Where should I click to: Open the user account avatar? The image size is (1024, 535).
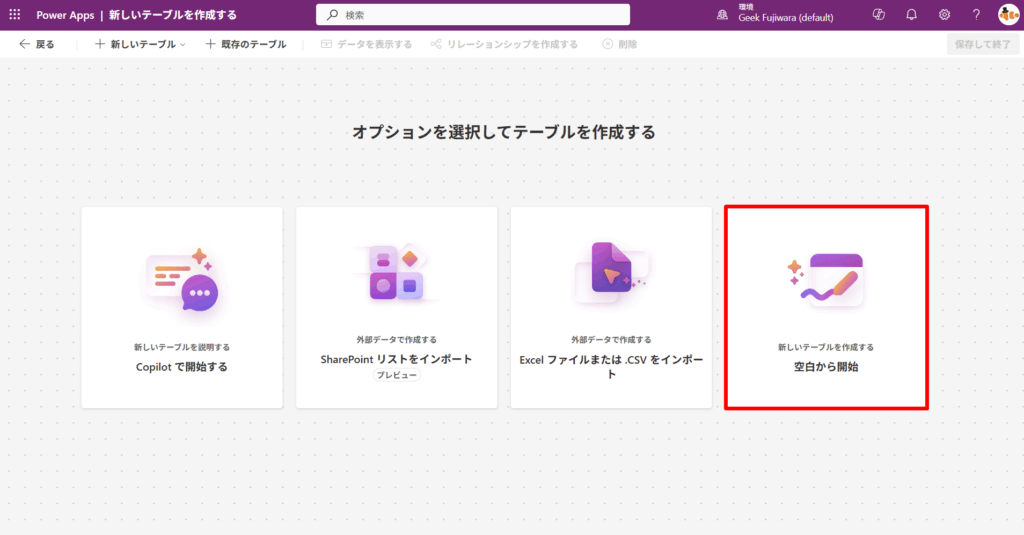coord(1008,14)
